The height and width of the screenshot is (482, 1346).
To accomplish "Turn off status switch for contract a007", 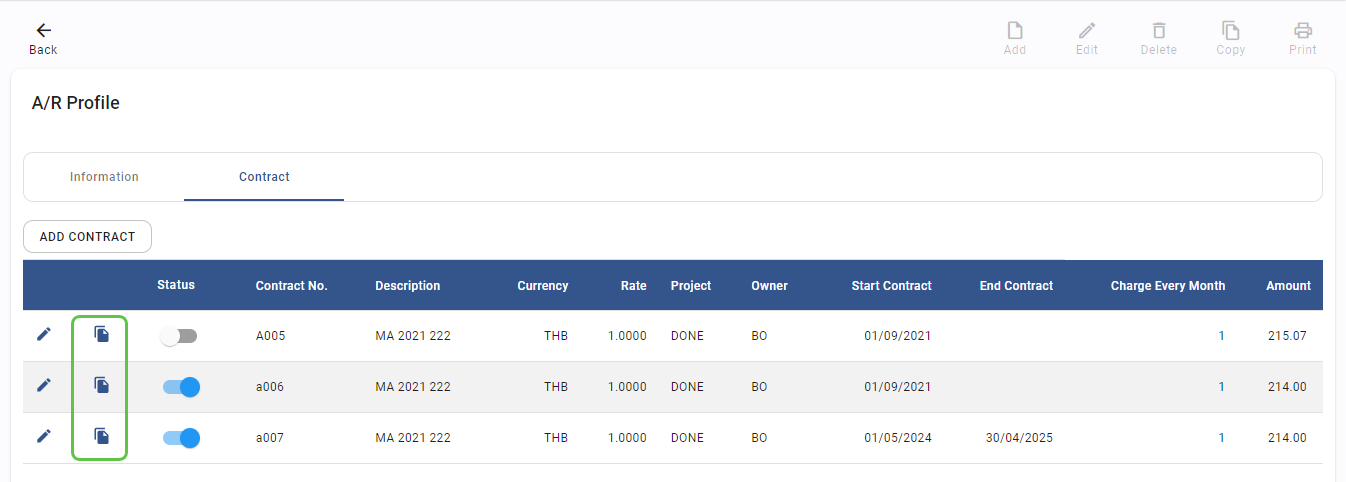I will [181, 438].
